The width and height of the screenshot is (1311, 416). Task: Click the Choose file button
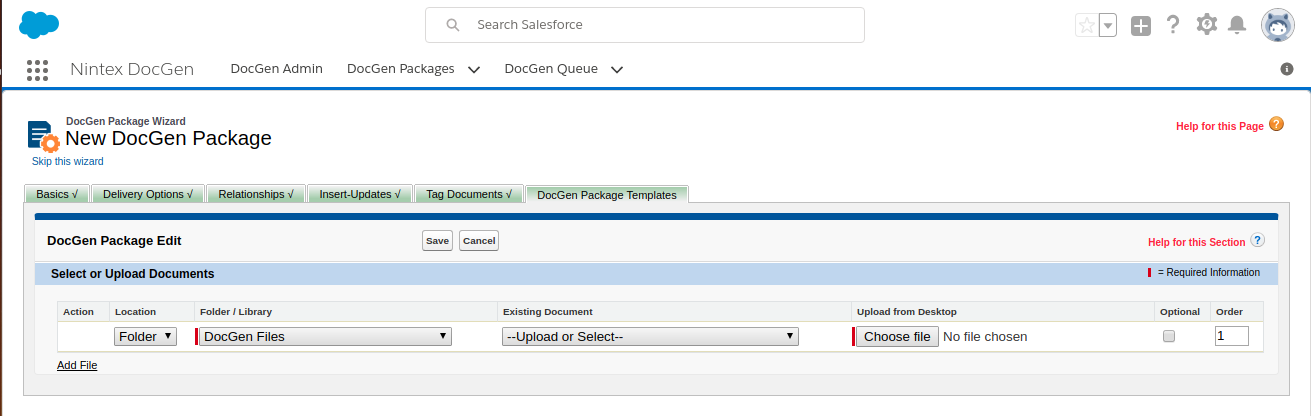pyautogui.click(x=897, y=337)
